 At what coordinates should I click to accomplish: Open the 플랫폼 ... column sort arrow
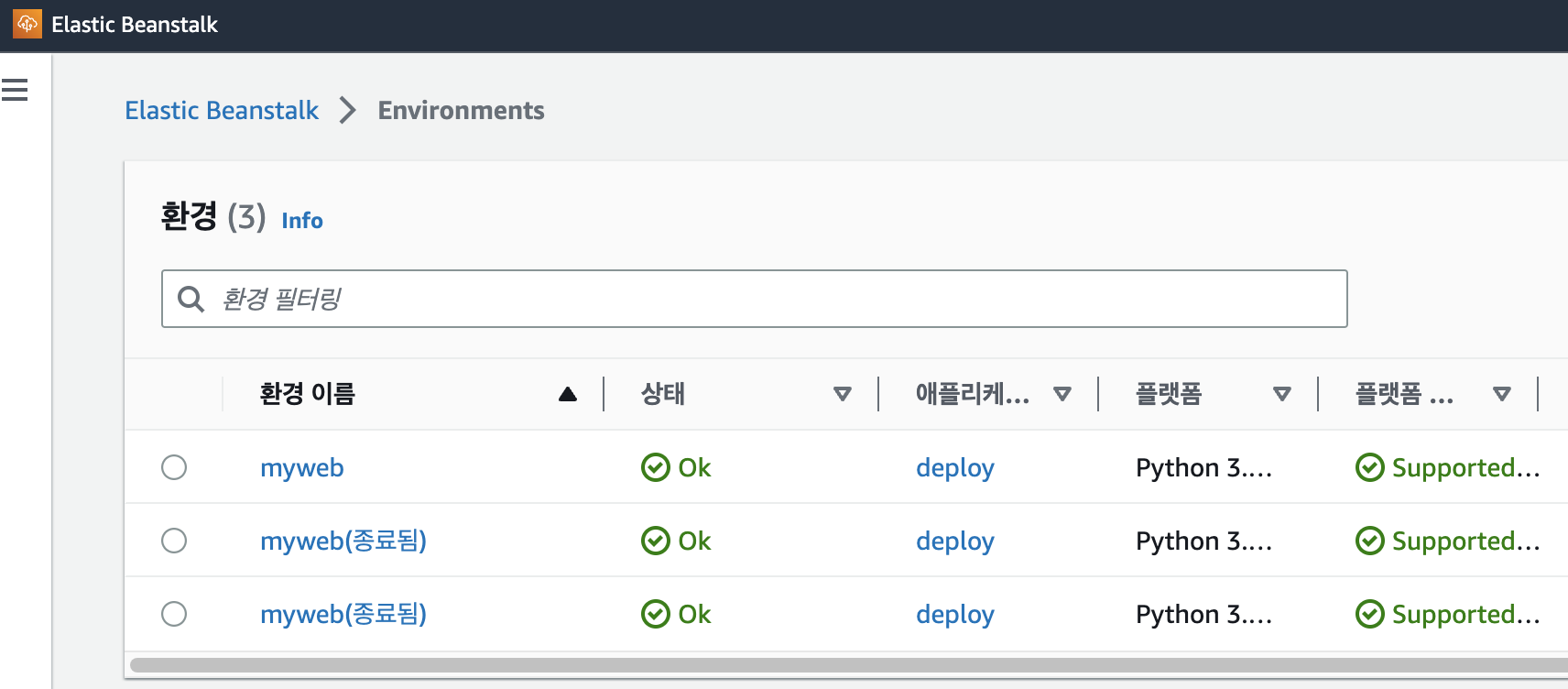point(1502,394)
